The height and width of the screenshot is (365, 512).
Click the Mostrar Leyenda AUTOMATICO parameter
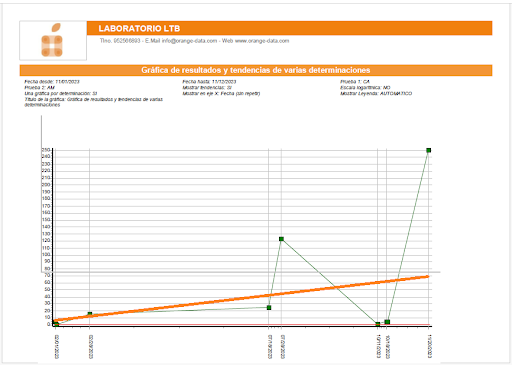tap(376, 94)
